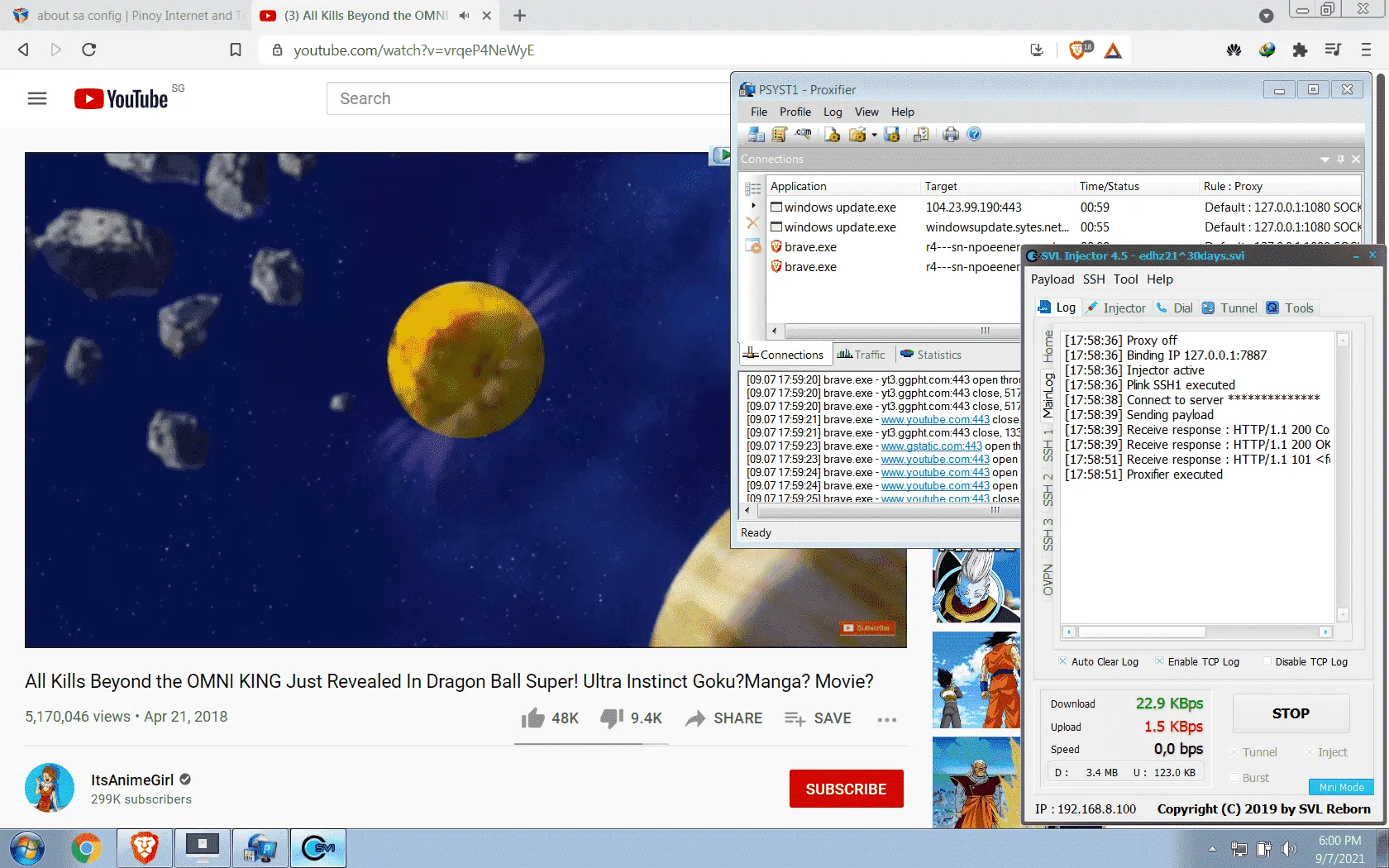Open Proxification Rules icon in Proxifier toolbar

point(779,134)
